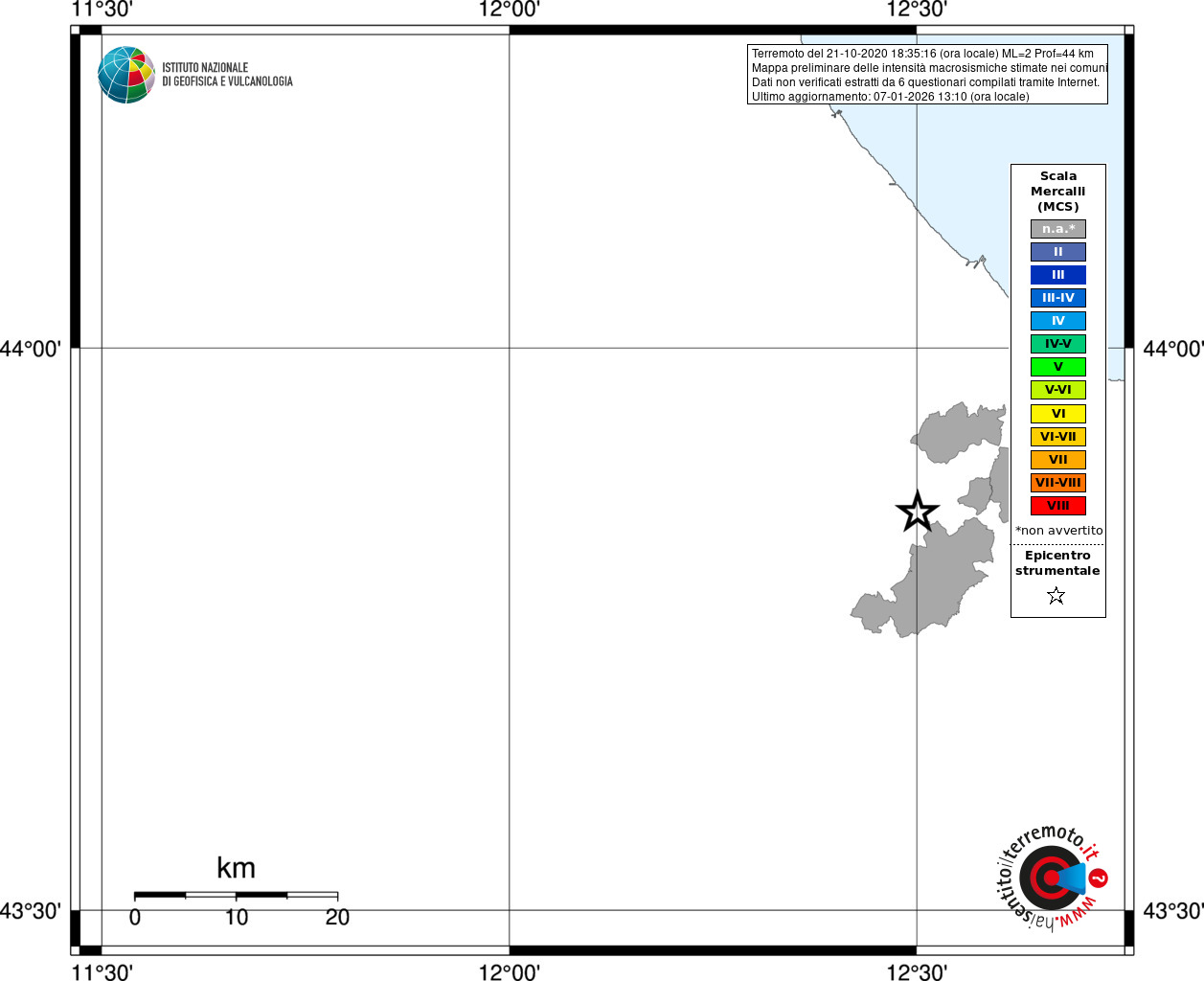Click the left 43°30' latitude label
The width and height of the screenshot is (1204, 981).
point(31,911)
